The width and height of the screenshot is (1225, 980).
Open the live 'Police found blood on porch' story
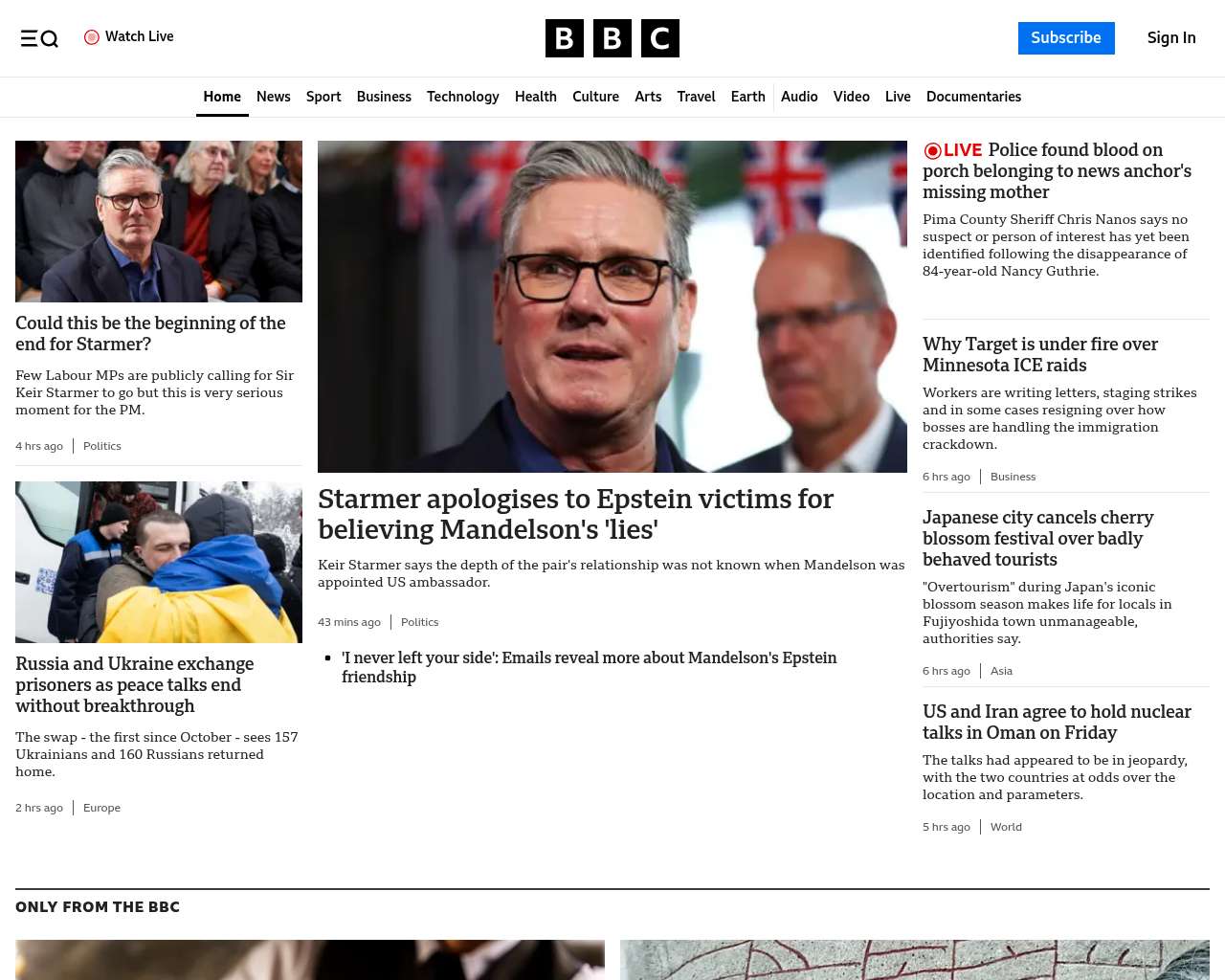tap(1057, 171)
